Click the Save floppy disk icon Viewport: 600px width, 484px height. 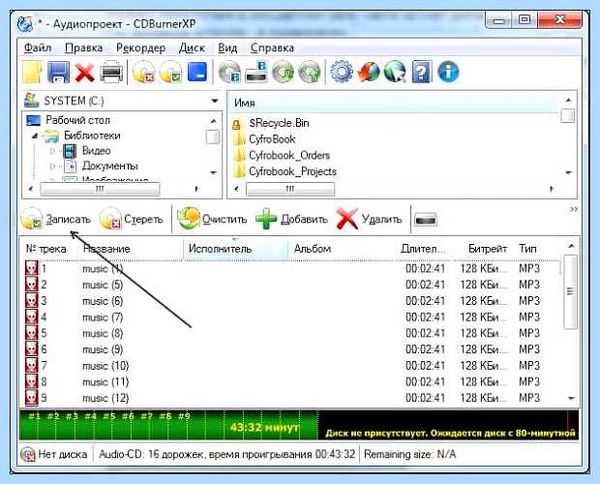[58, 72]
